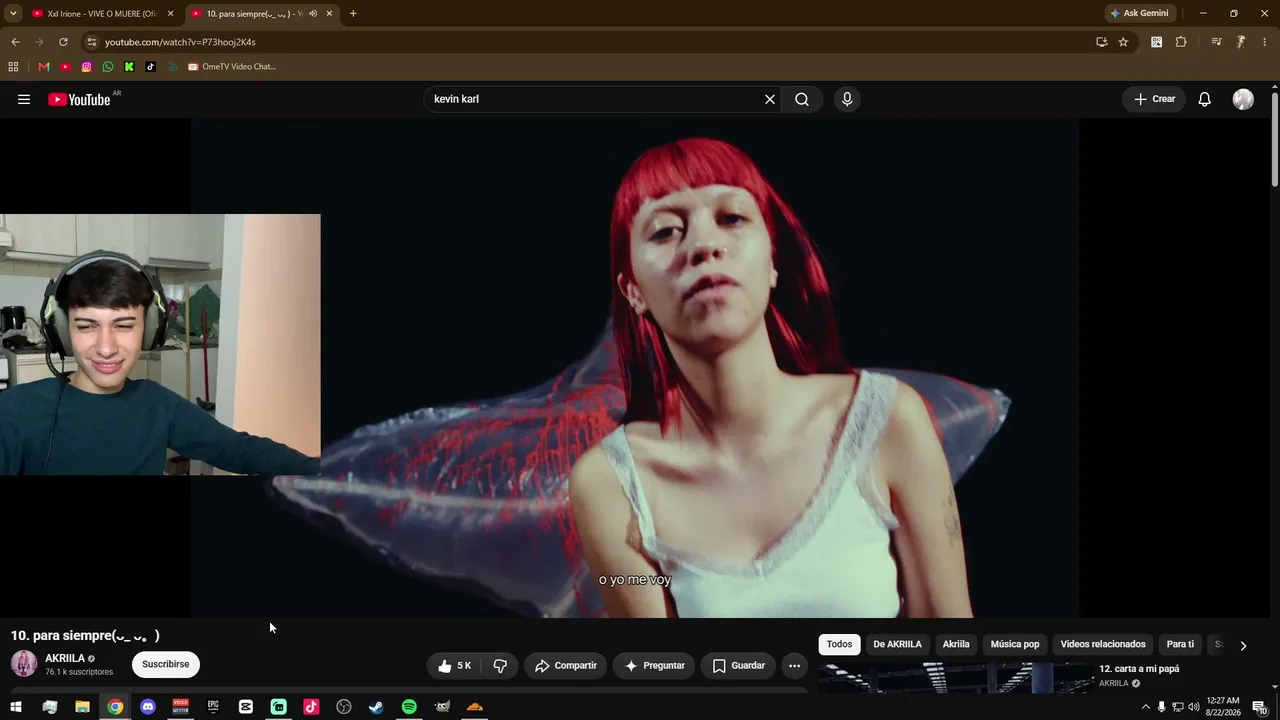Open the apps grid in bookmarks bar
The image size is (1280, 720).
click(x=13, y=67)
